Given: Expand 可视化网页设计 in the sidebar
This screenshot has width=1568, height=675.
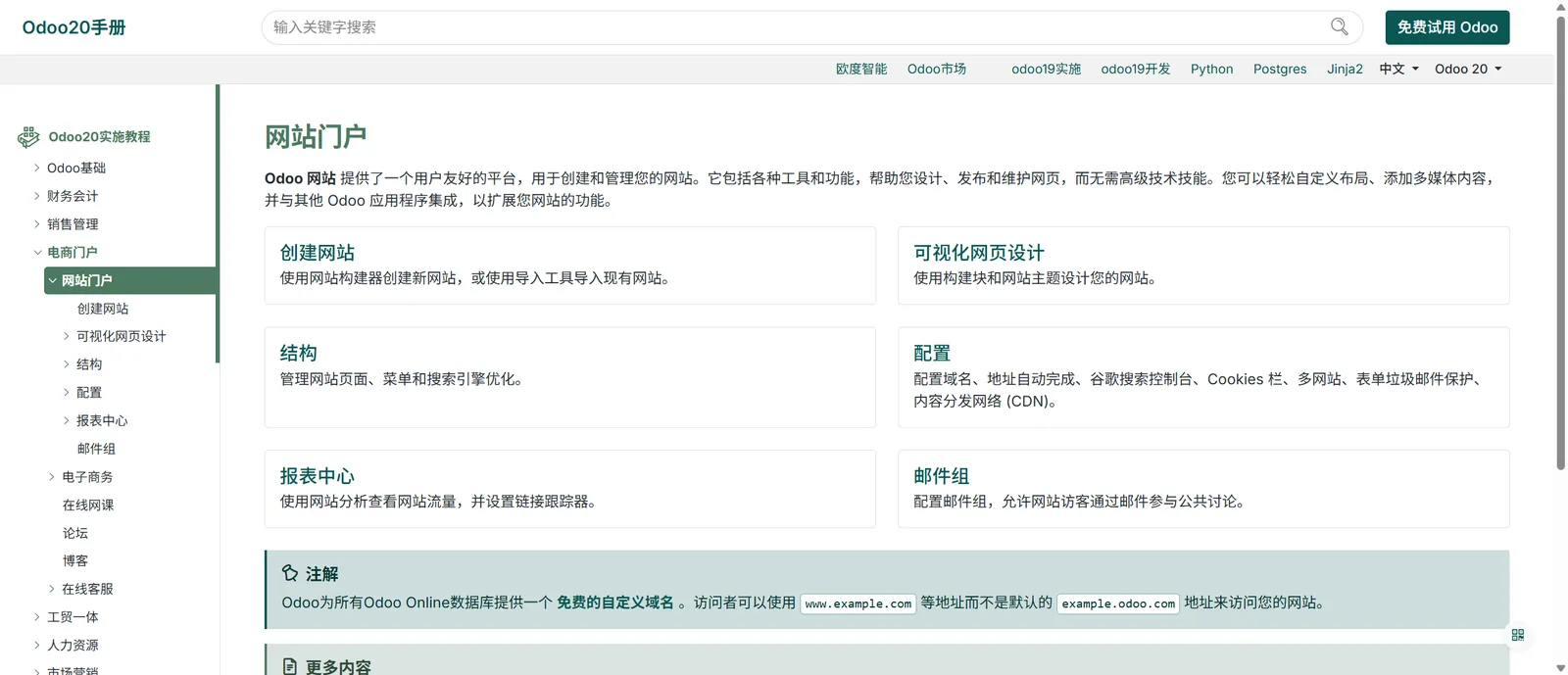Looking at the screenshot, I should [67, 336].
